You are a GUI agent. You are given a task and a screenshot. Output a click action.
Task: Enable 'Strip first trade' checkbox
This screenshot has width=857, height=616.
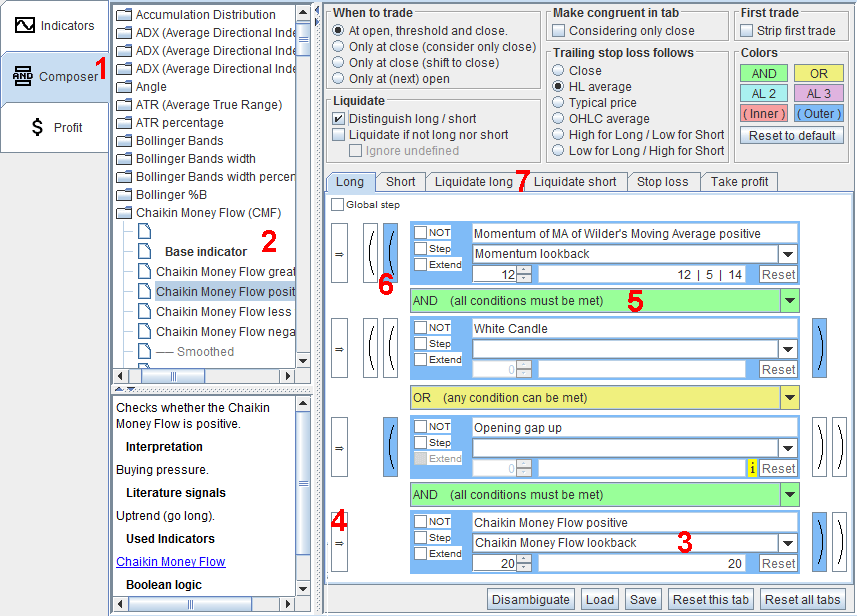tap(747, 31)
